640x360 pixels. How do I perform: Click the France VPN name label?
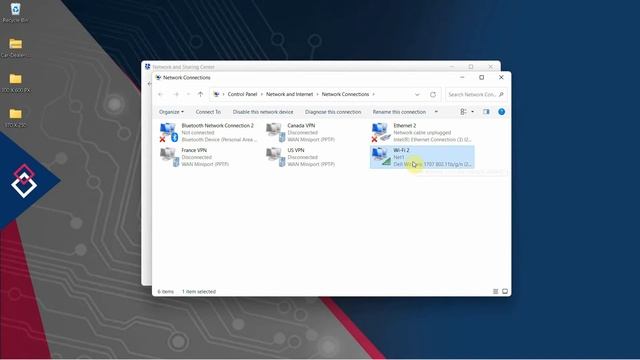[194, 150]
